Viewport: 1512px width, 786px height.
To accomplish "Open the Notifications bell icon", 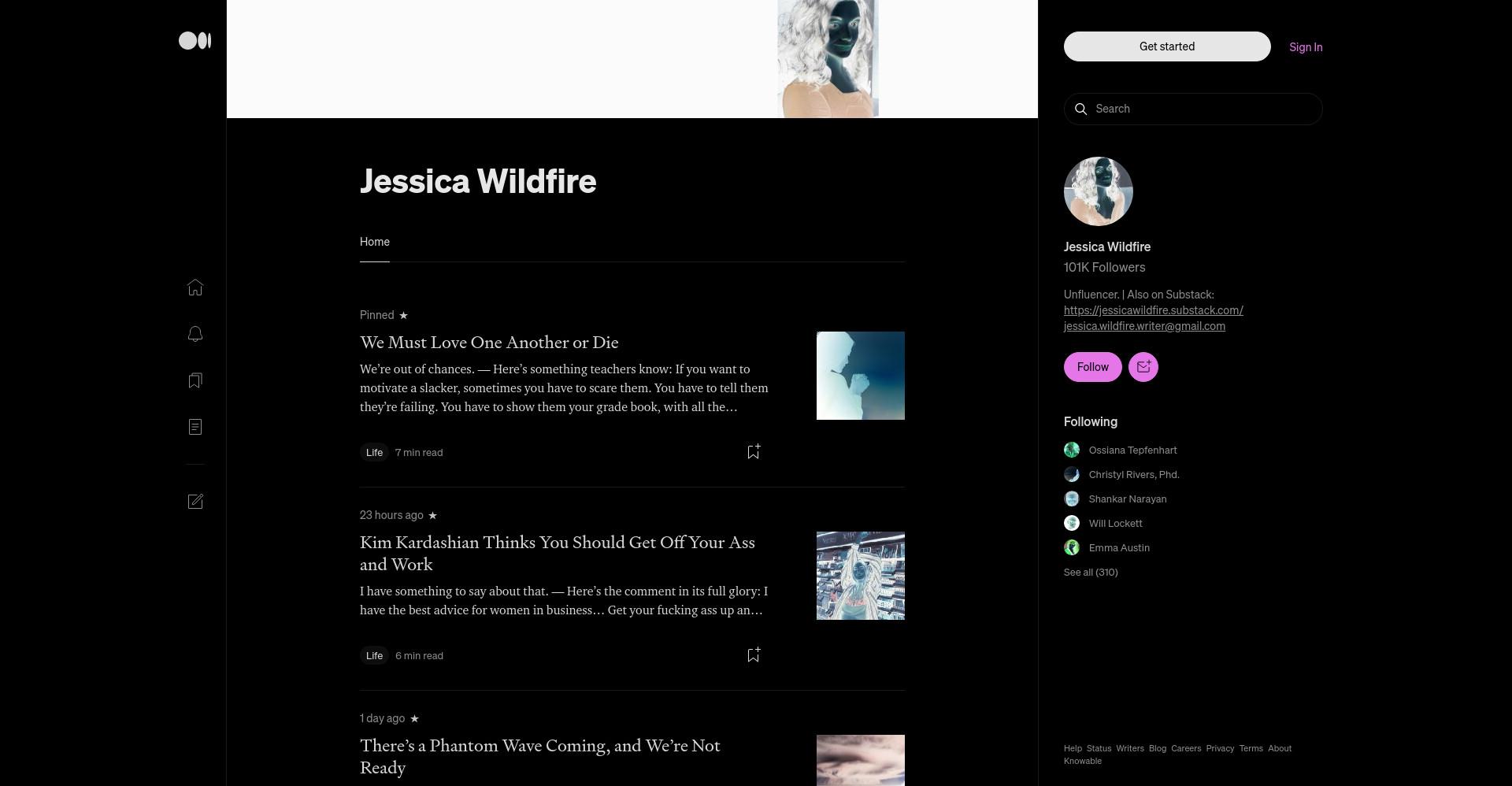I will click(x=195, y=334).
